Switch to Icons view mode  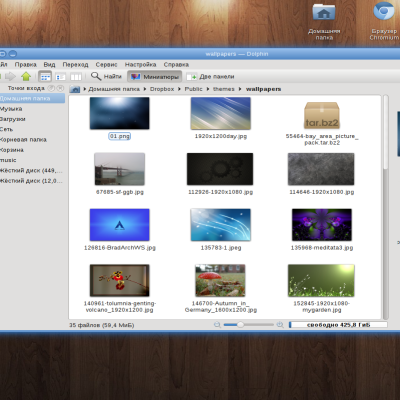pos(45,77)
